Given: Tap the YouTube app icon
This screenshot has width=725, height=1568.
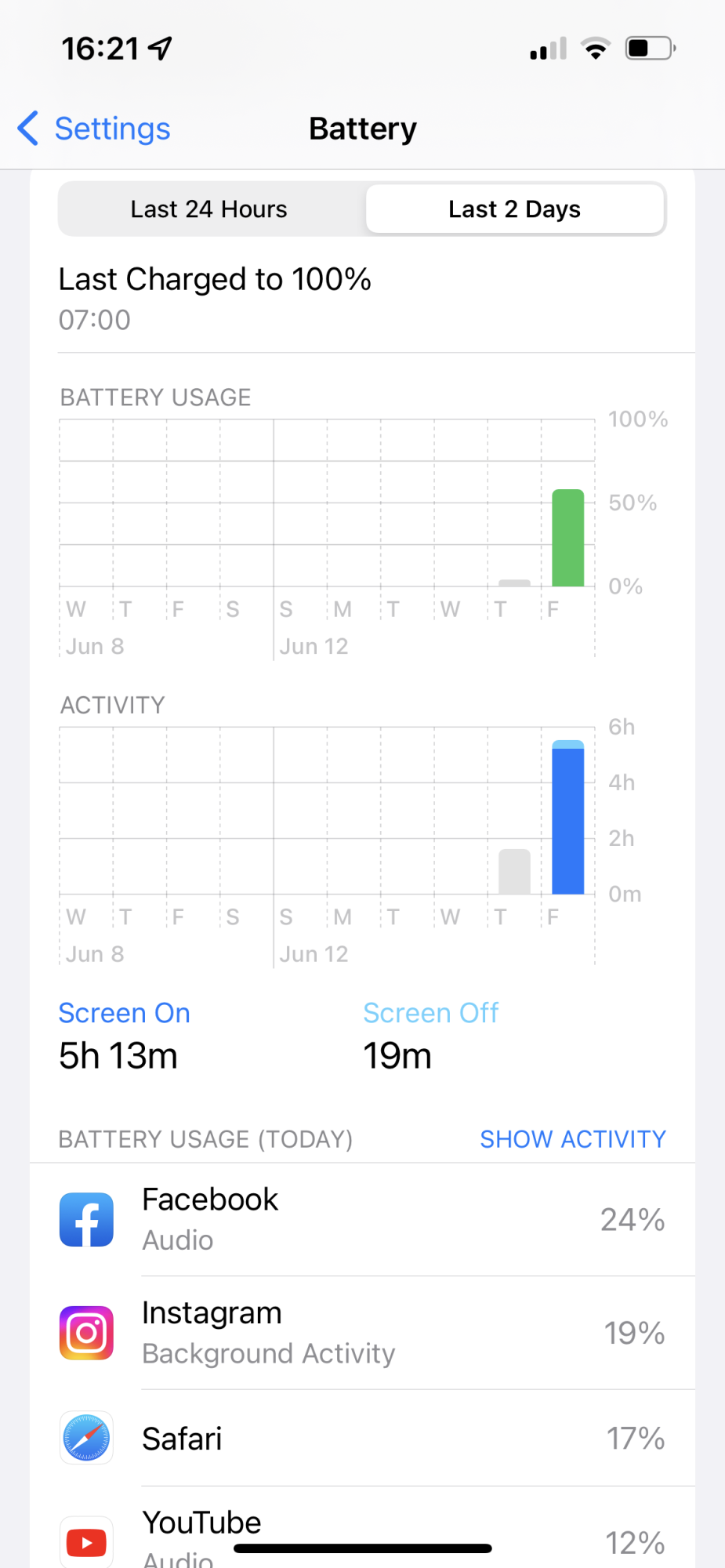Looking at the screenshot, I should tap(86, 1543).
